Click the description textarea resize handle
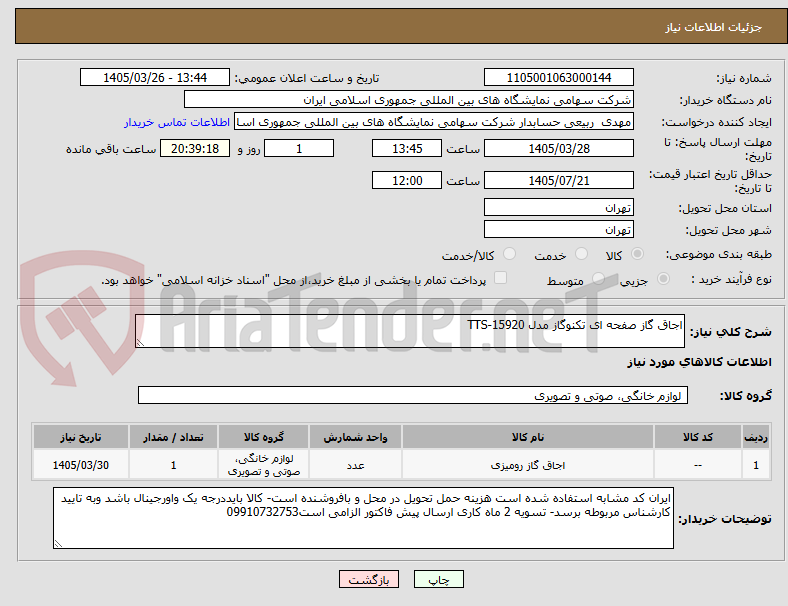This screenshot has width=788, height=606. [x=140, y=343]
